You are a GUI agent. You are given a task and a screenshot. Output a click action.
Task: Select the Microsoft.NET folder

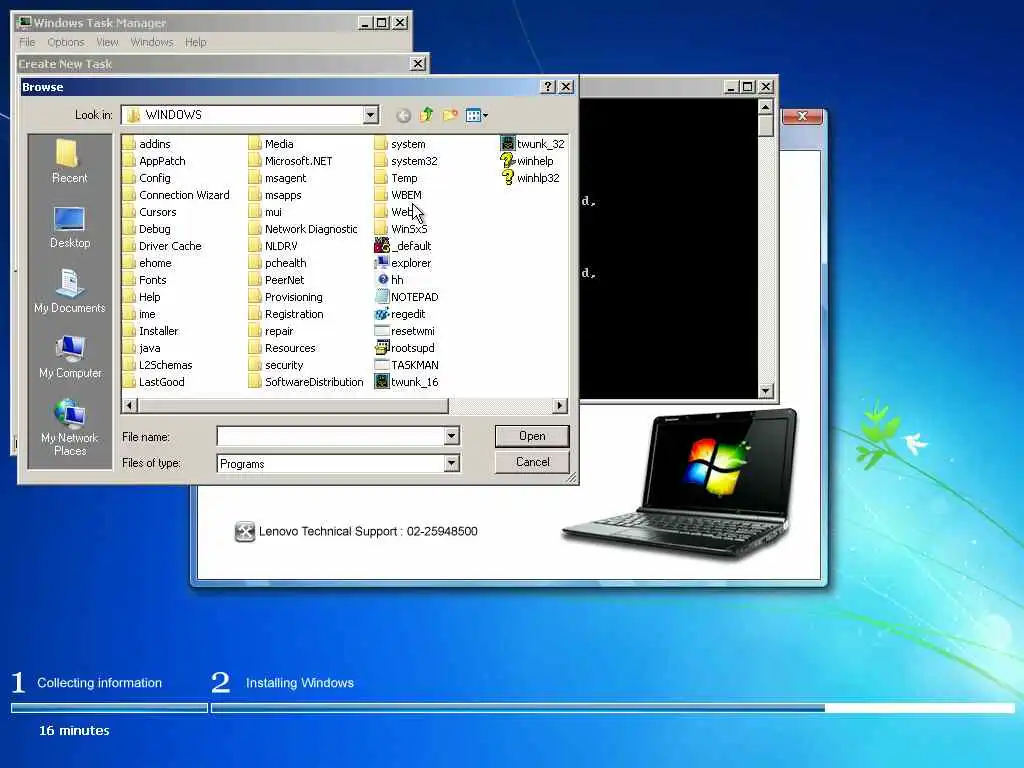tap(291, 161)
